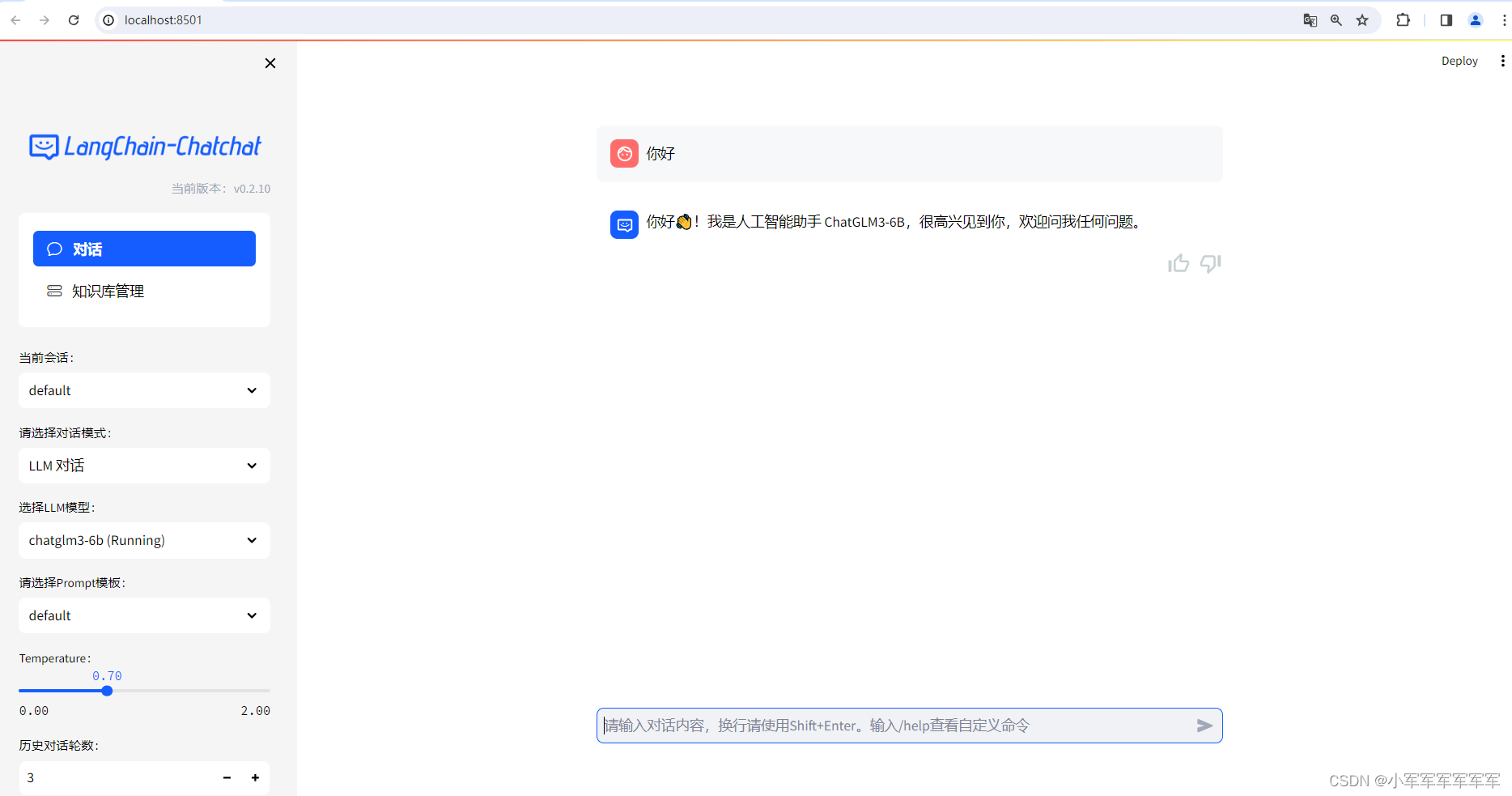Click the send message arrow icon
The width and height of the screenshot is (1512, 796).
pyautogui.click(x=1204, y=726)
